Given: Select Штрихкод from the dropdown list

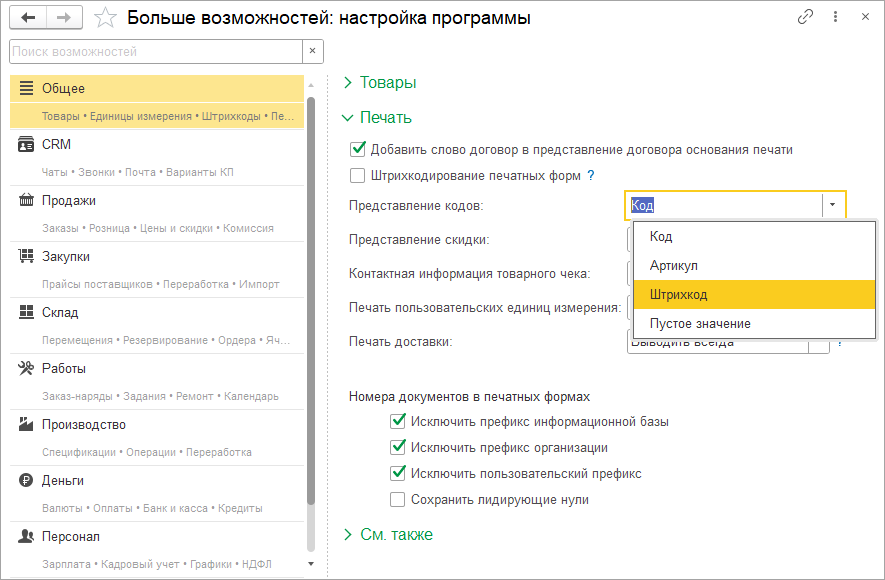Looking at the screenshot, I should coord(679,295).
